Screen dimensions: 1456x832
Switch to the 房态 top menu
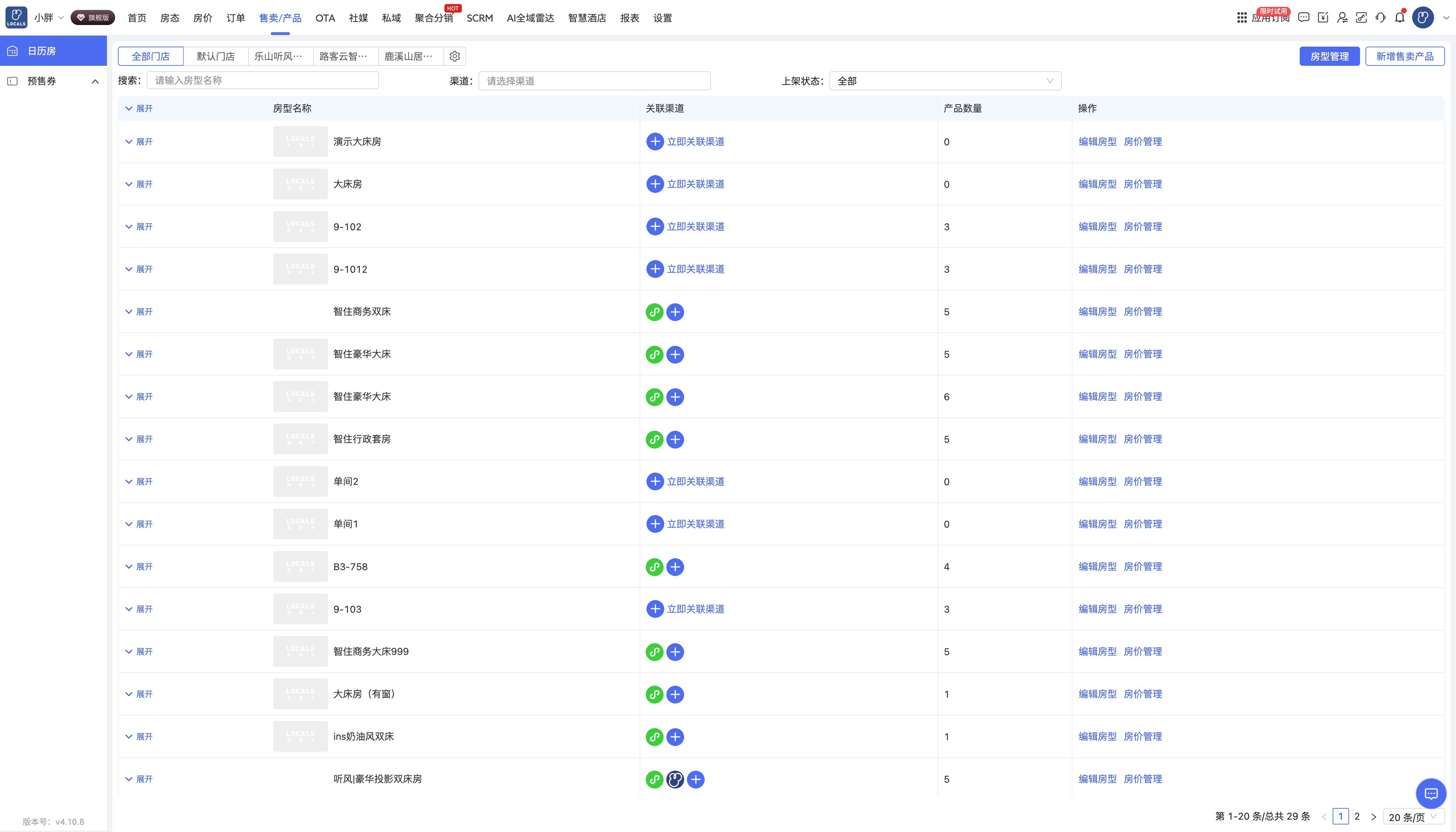click(170, 18)
